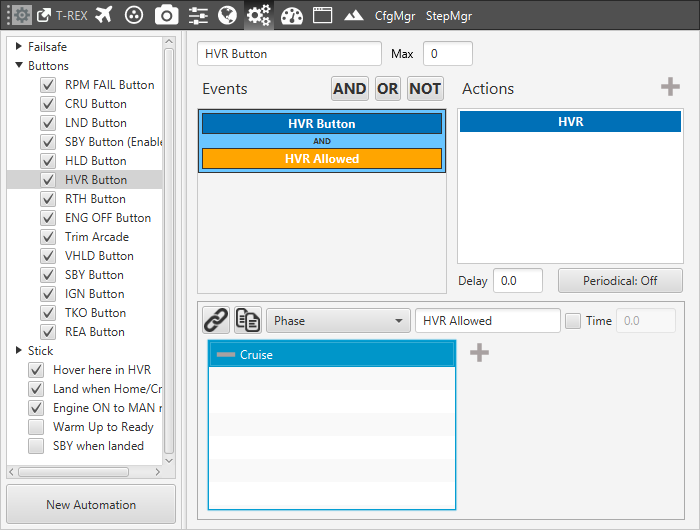Screen dimensions: 700x530
Task: Toggle the Periodical: Off button
Action: coord(620,280)
